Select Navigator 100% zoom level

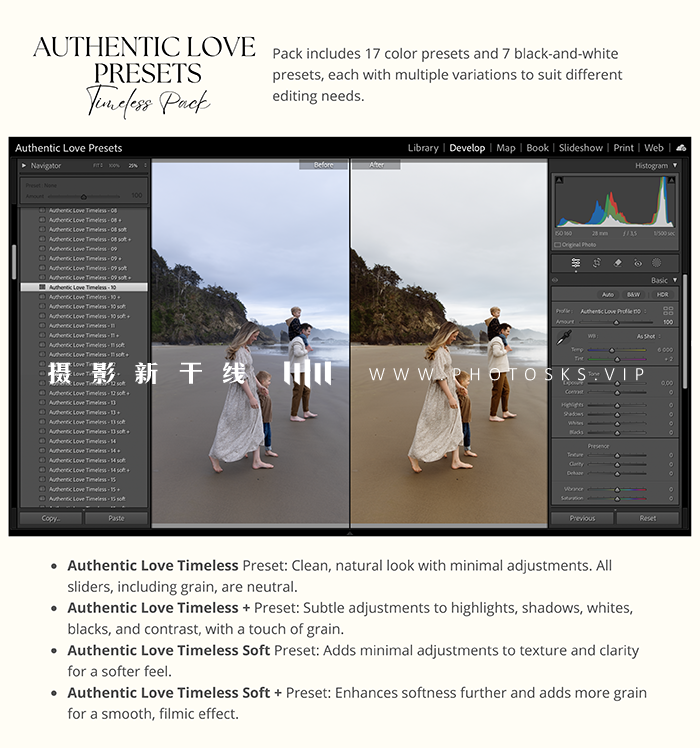pos(114,166)
